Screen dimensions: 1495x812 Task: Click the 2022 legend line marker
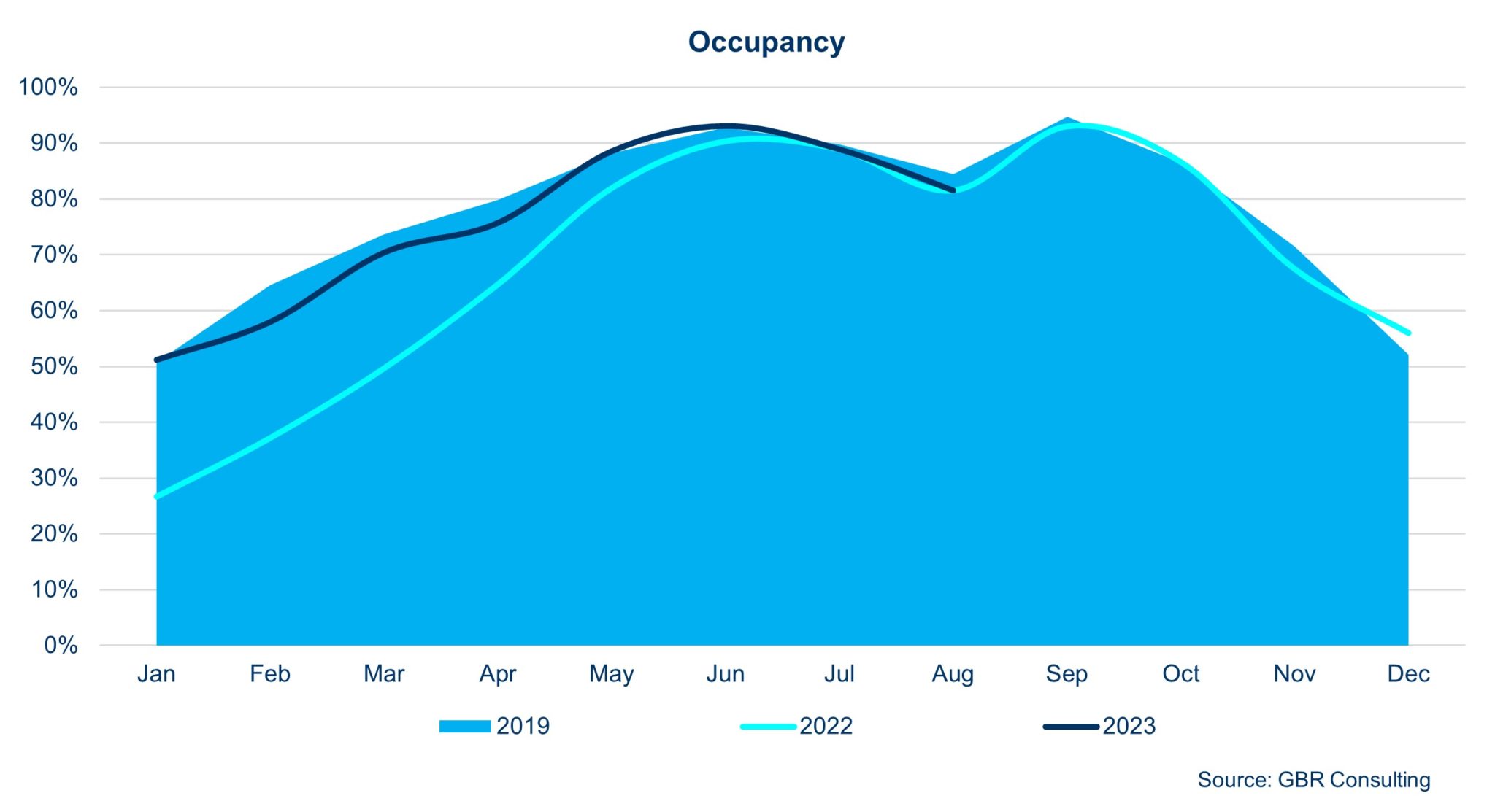pyautogui.click(x=767, y=726)
